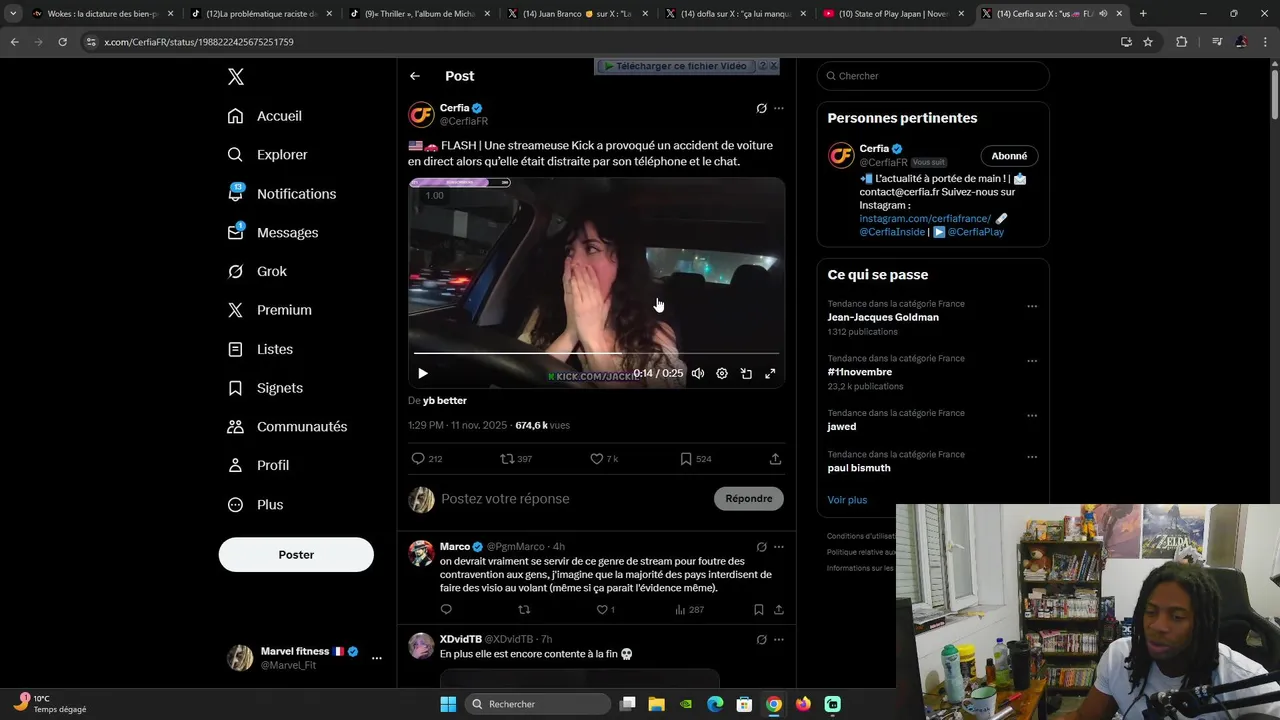Open Jean-Jacques Goldman trend
Viewport: 1280px width, 720px height.
(x=883, y=317)
